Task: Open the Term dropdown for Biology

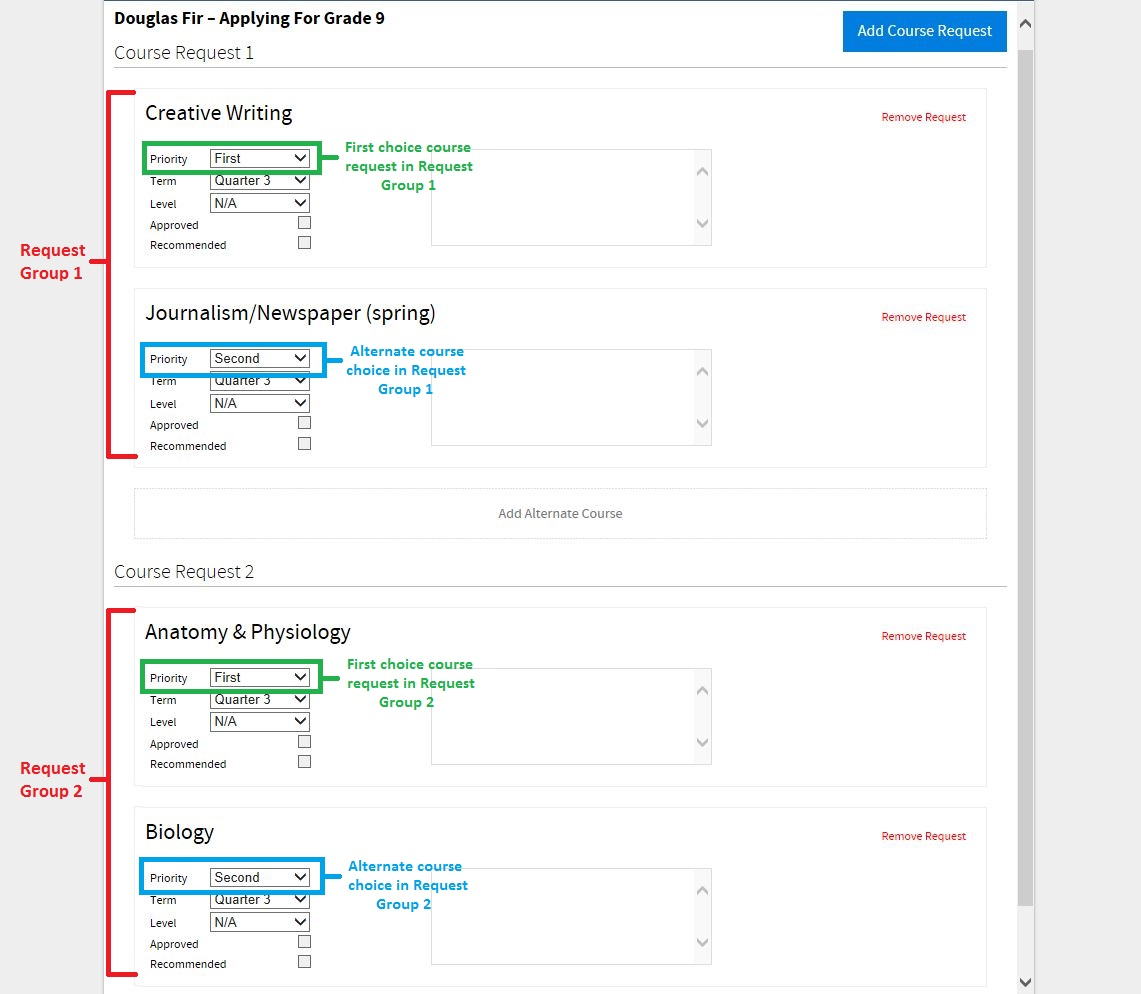Action: pos(259,899)
